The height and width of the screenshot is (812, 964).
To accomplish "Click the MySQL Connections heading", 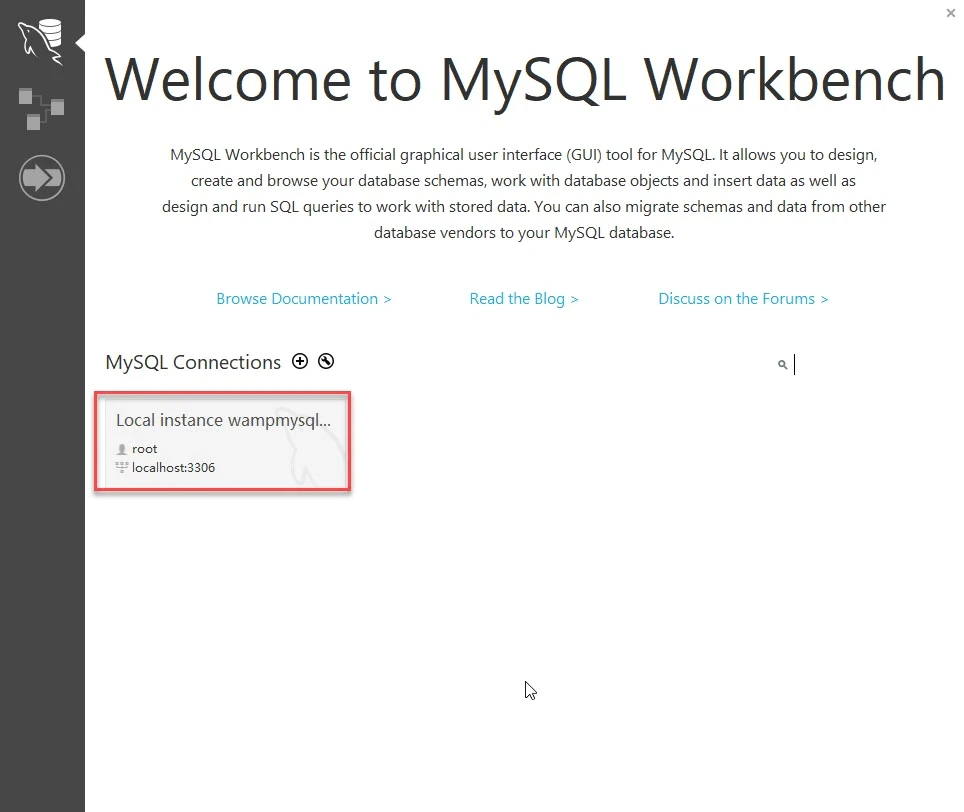I will pos(193,363).
